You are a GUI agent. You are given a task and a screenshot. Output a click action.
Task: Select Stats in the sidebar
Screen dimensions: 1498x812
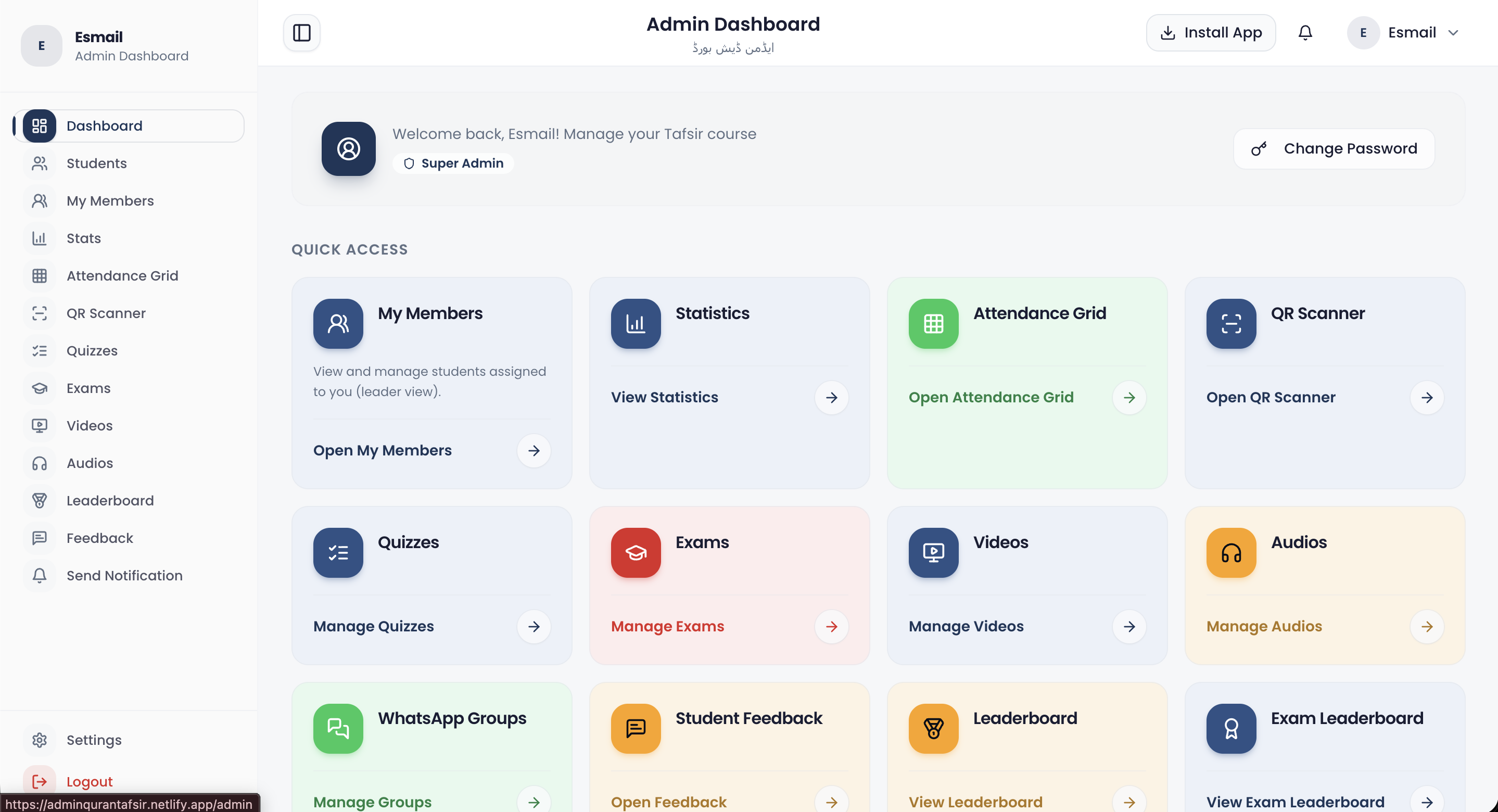tap(129, 238)
